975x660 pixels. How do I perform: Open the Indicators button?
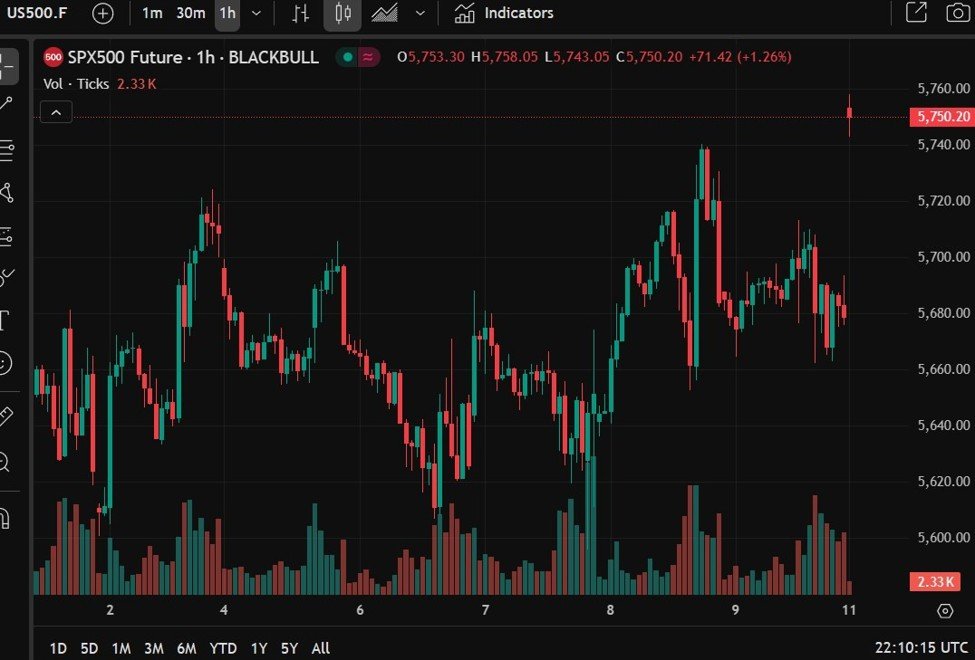click(504, 13)
